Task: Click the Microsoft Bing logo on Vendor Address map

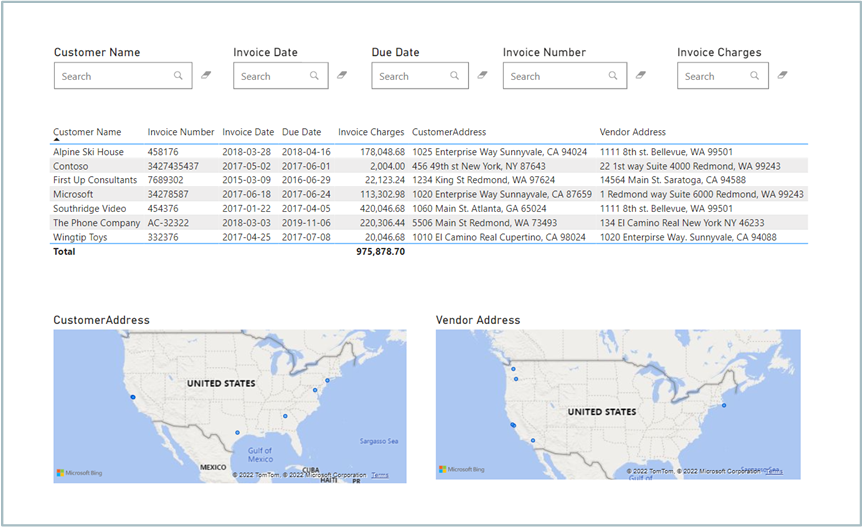Action: point(462,469)
